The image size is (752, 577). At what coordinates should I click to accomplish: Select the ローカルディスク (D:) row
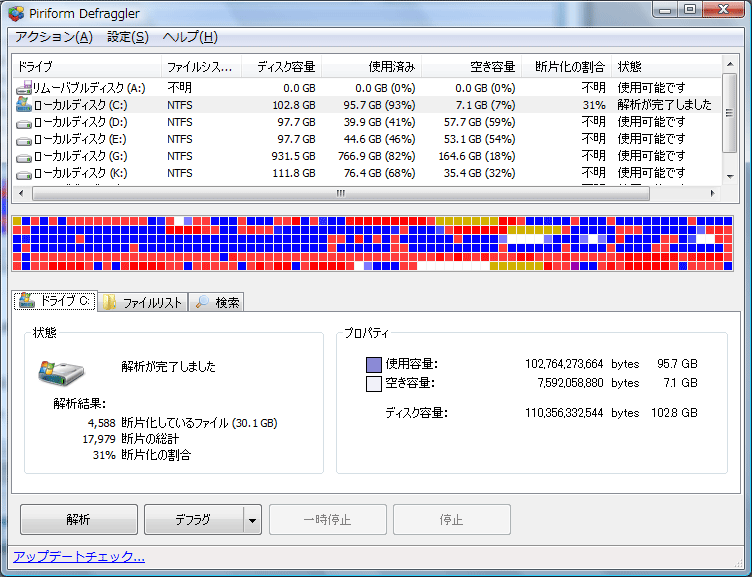(x=367, y=122)
